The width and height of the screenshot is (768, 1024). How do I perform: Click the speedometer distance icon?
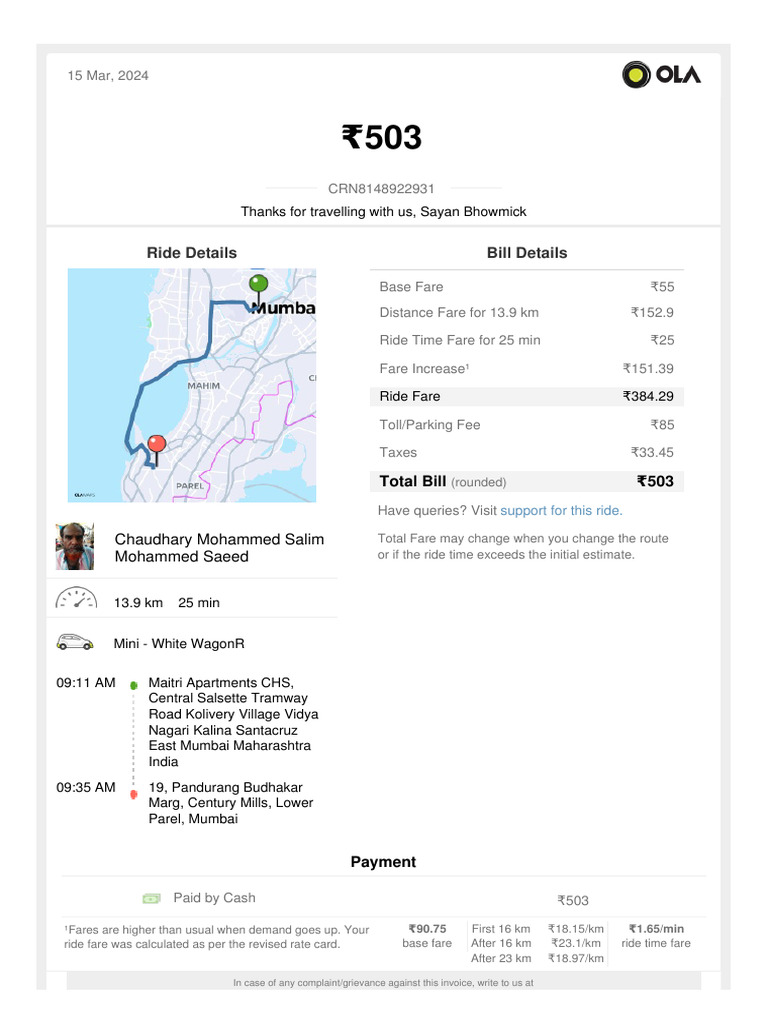tap(75, 601)
